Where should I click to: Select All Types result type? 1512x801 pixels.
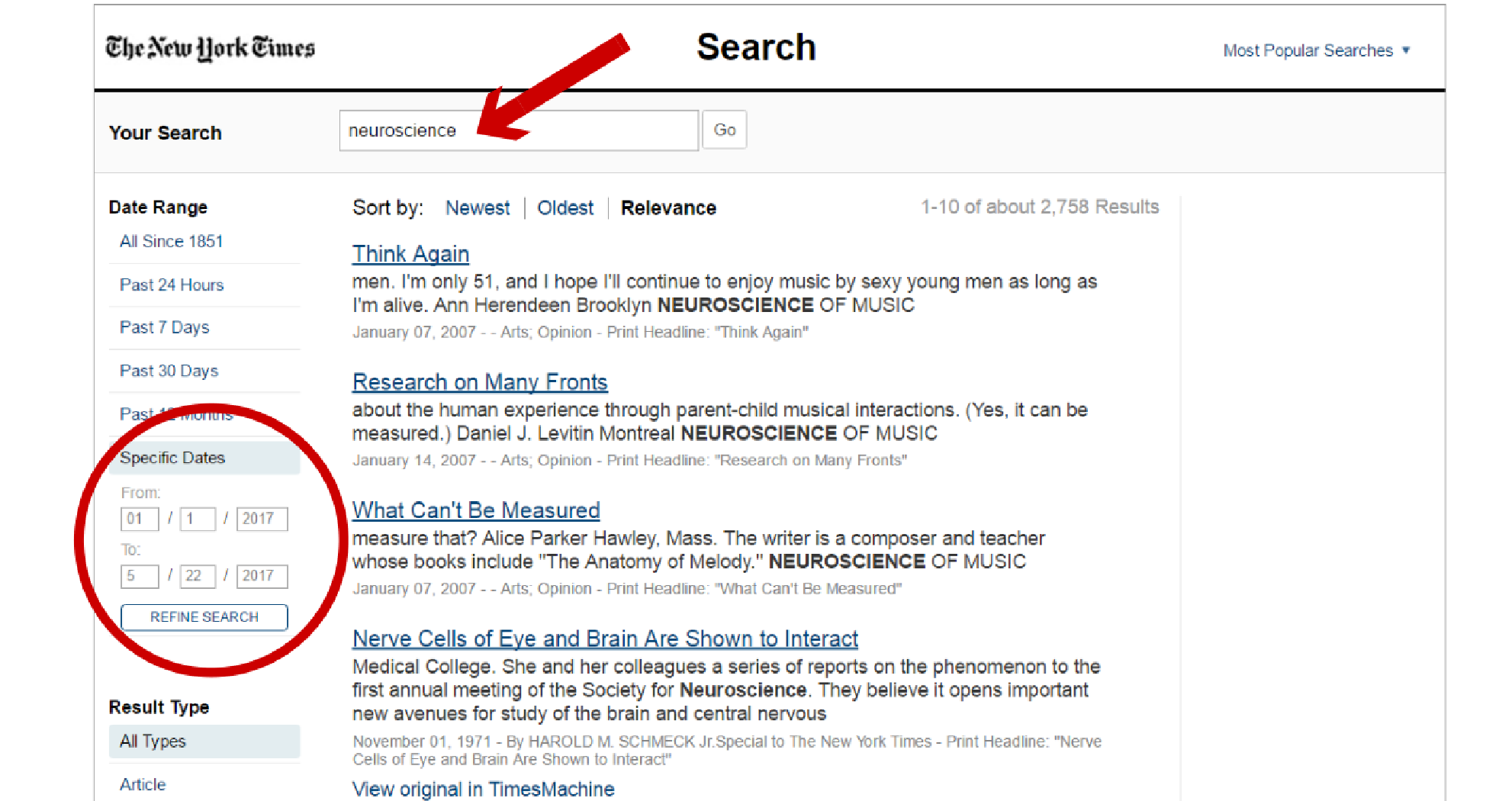click(204, 741)
